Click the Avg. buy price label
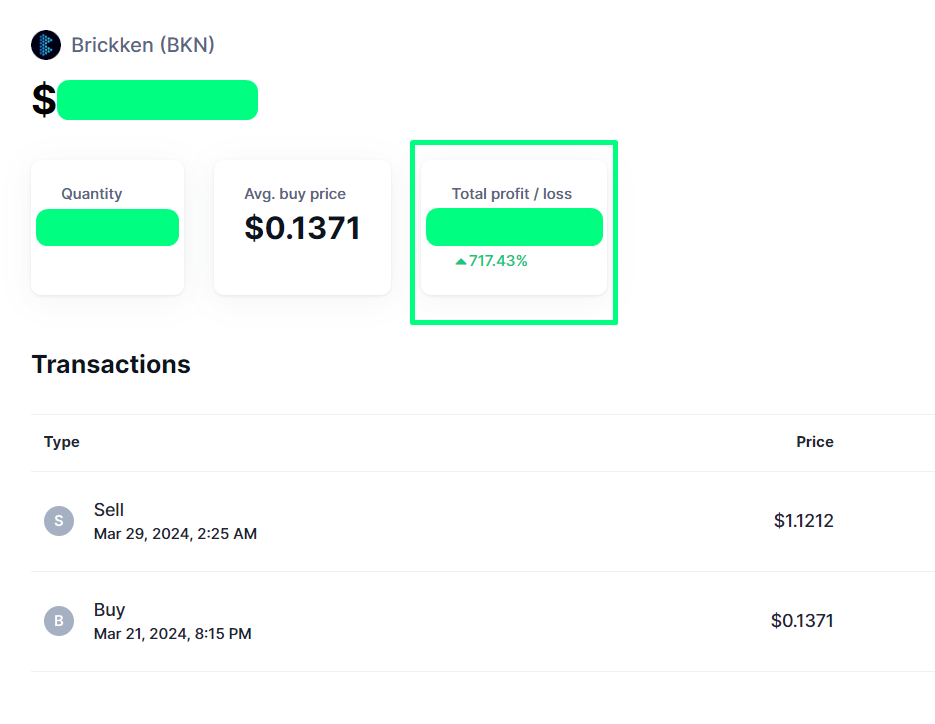The image size is (935, 724). click(x=295, y=194)
